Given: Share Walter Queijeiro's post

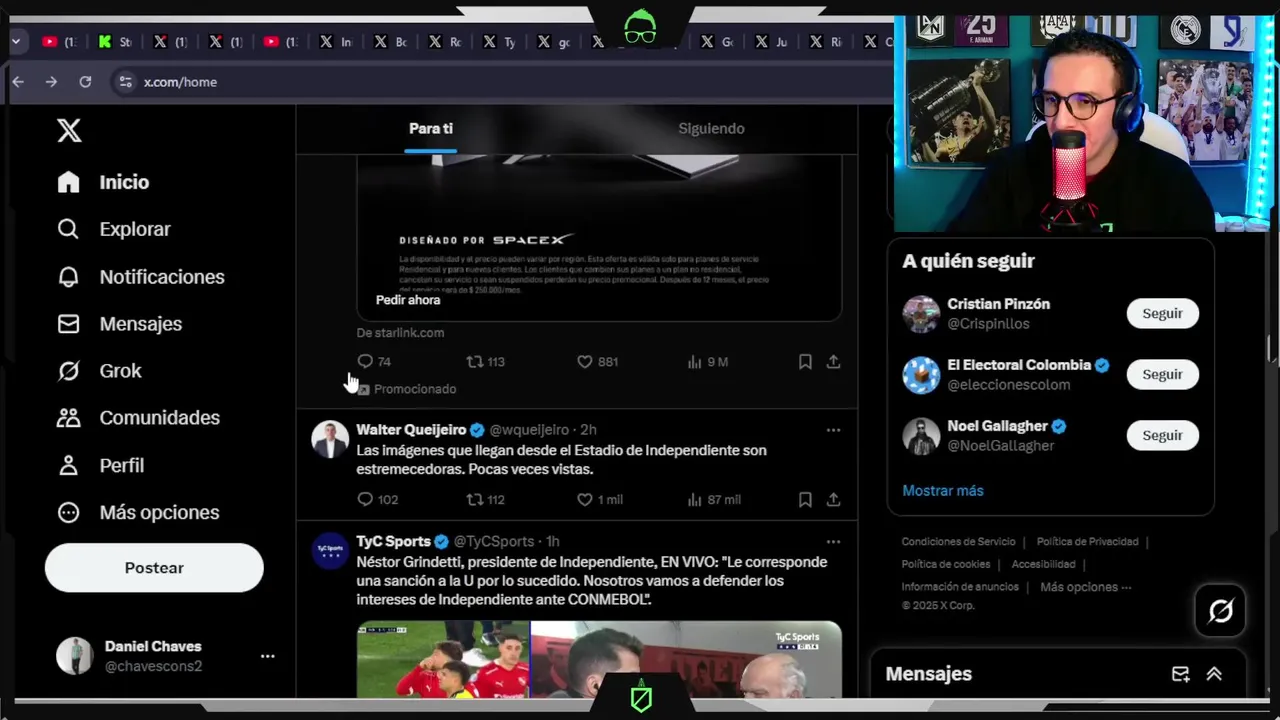Looking at the screenshot, I should tap(833, 500).
